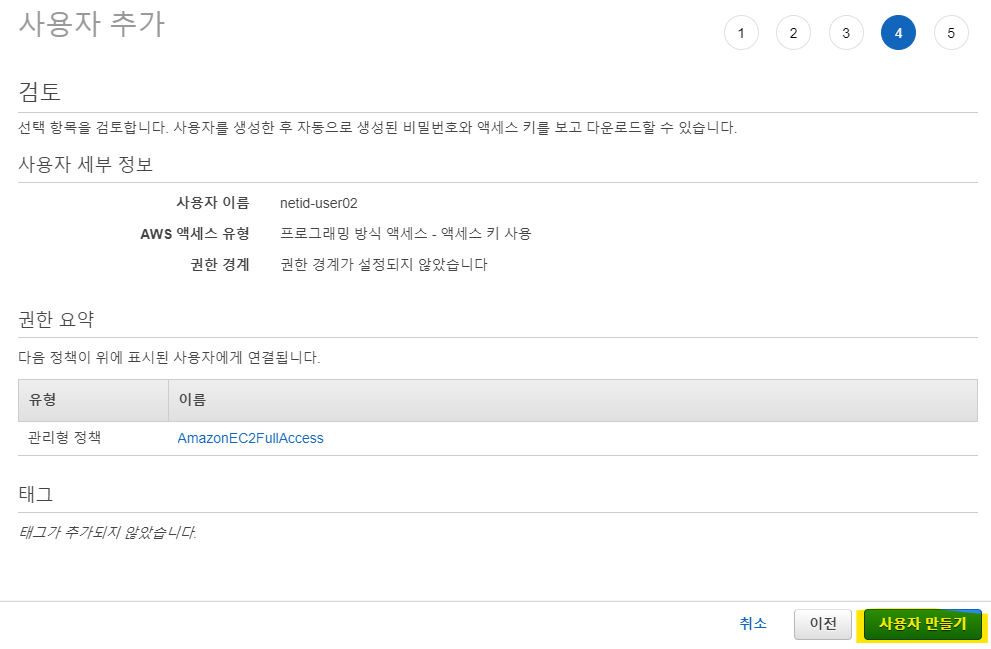
Task: Click the 사용자 이름 label
Action: 213,203
